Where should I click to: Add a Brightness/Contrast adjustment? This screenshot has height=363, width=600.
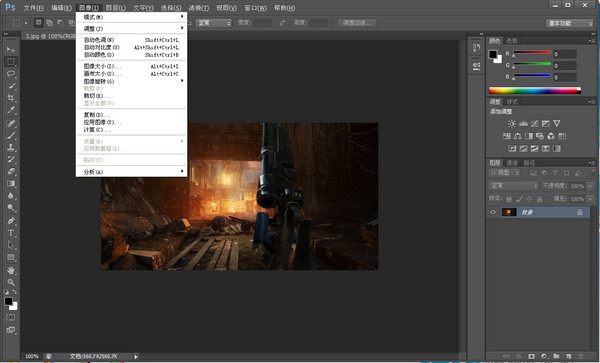(512, 124)
